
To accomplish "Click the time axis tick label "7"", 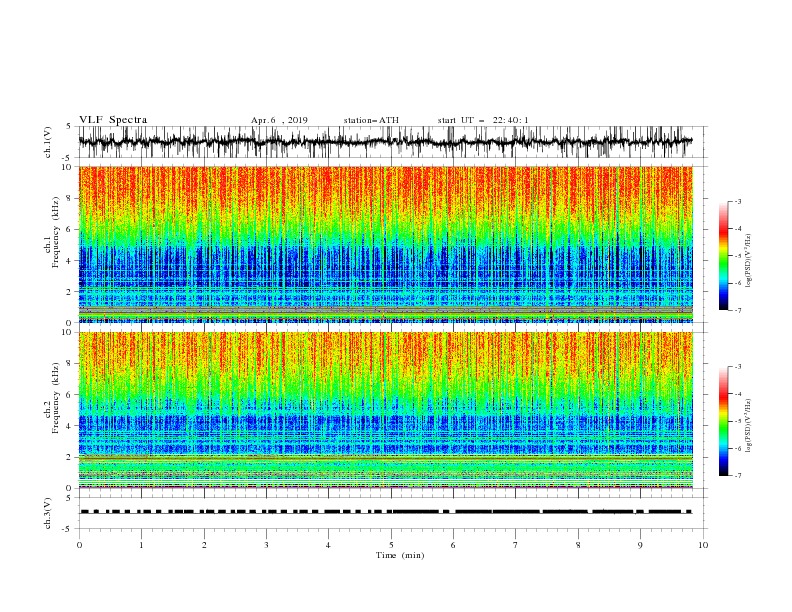I will tap(516, 545).
